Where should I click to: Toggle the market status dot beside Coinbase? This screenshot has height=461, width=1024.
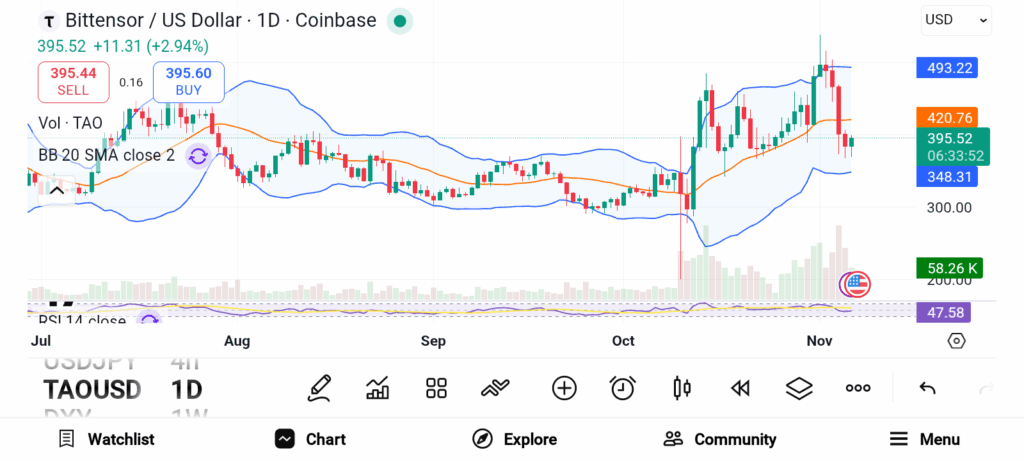pos(399,20)
